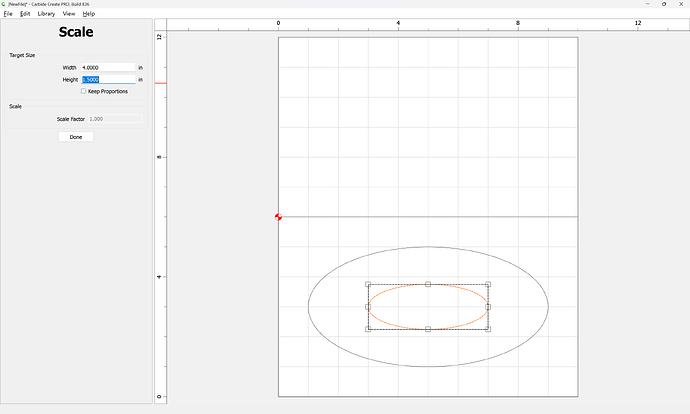Enable the Keep Proportions checkbox
The image size is (690, 414).
[x=84, y=91]
